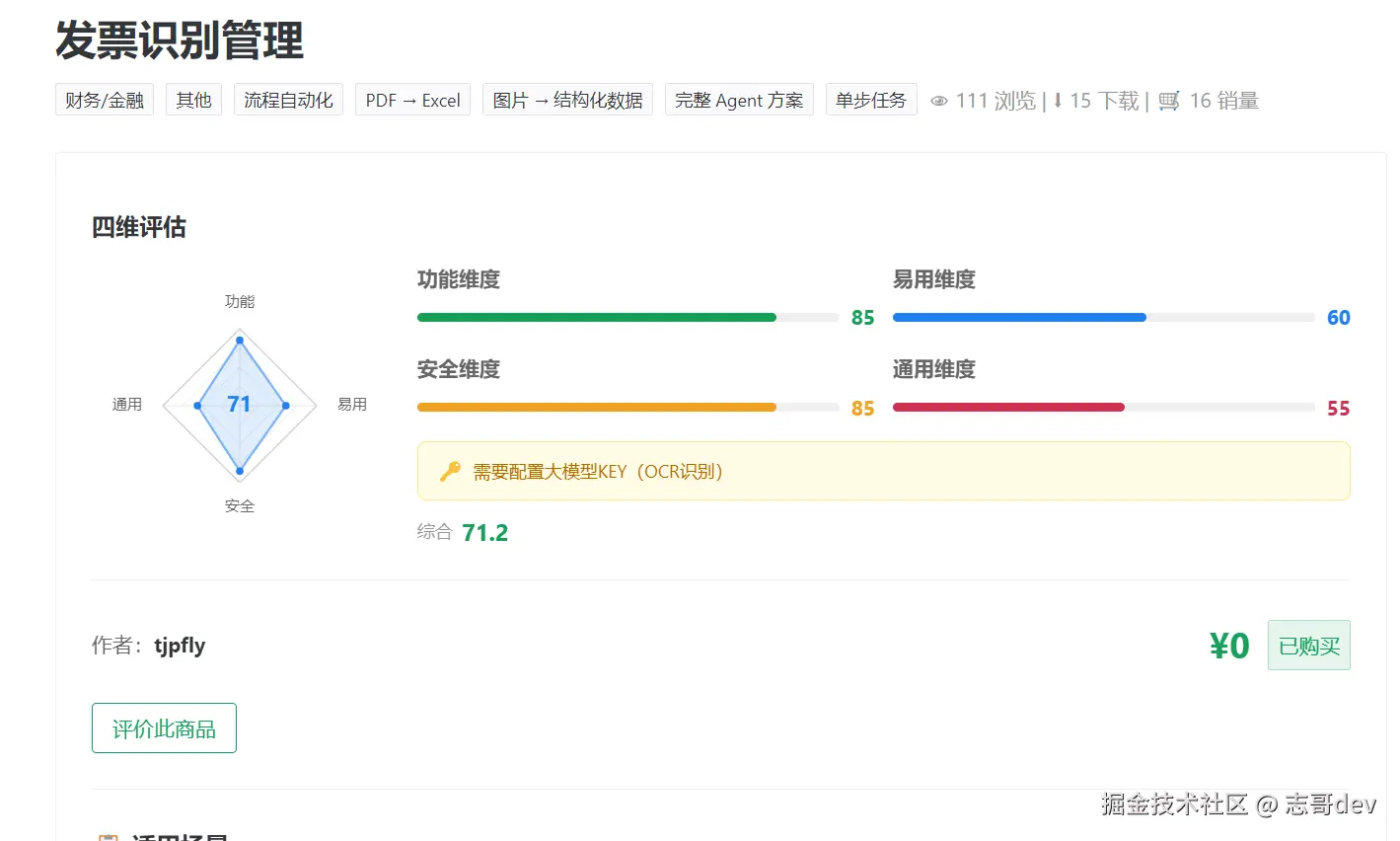This screenshot has height=841, width=1400.
Task: Click the 发票识别管理 page title
Action: [x=179, y=40]
